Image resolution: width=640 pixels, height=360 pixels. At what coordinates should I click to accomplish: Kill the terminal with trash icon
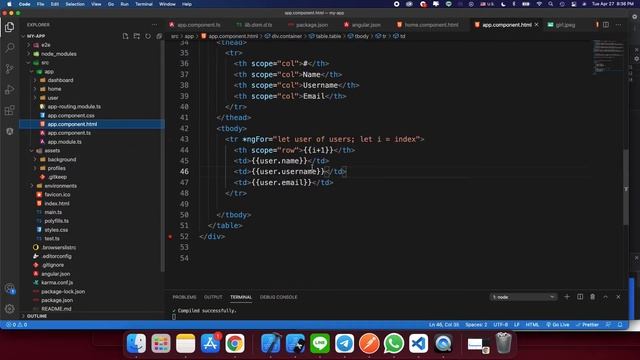click(593, 297)
